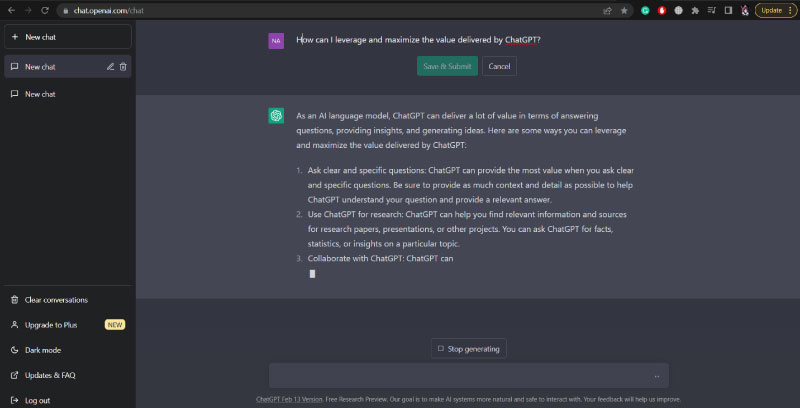
Task: Click the Update button in the browser toolbar
Action: pyautogui.click(x=776, y=11)
